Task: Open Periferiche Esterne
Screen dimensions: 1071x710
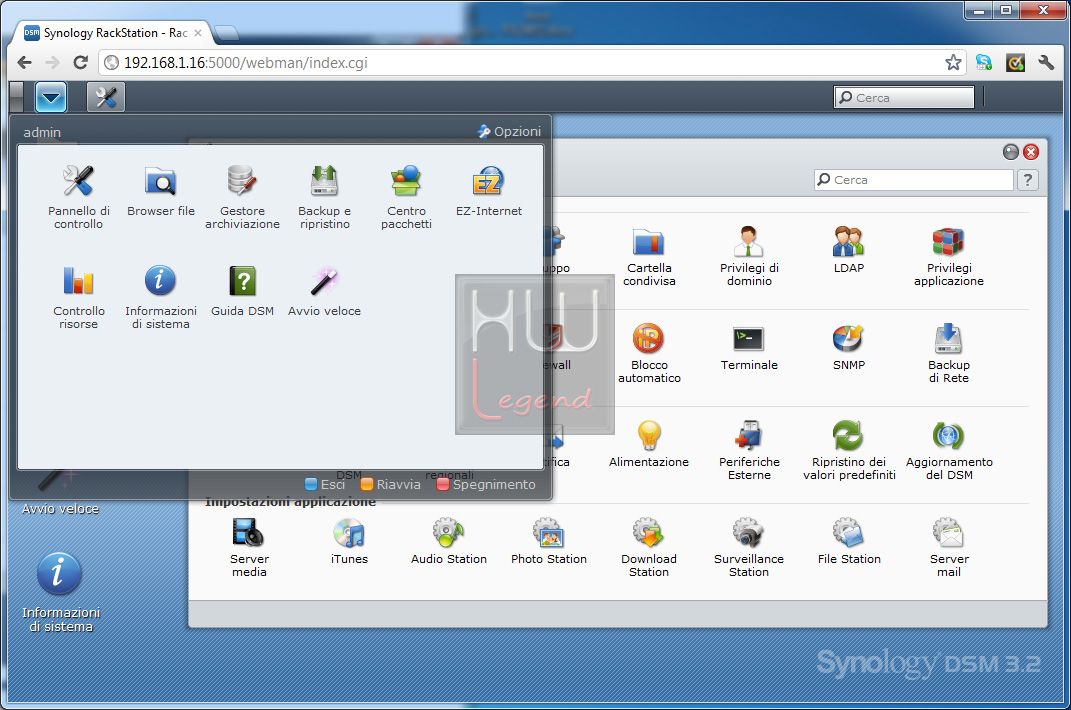Action: click(749, 450)
